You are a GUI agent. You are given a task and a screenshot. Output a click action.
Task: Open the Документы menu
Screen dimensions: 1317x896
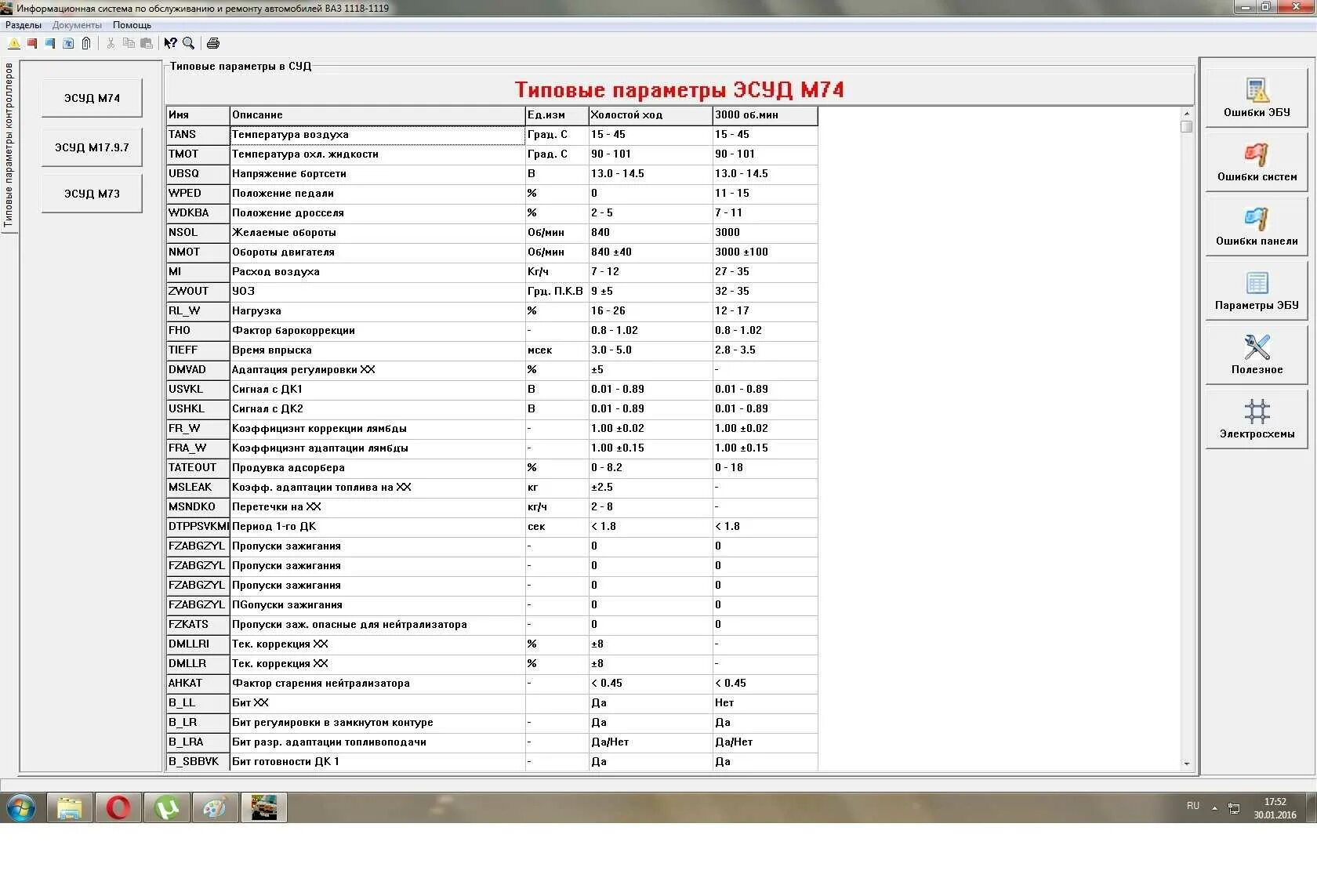[x=77, y=25]
